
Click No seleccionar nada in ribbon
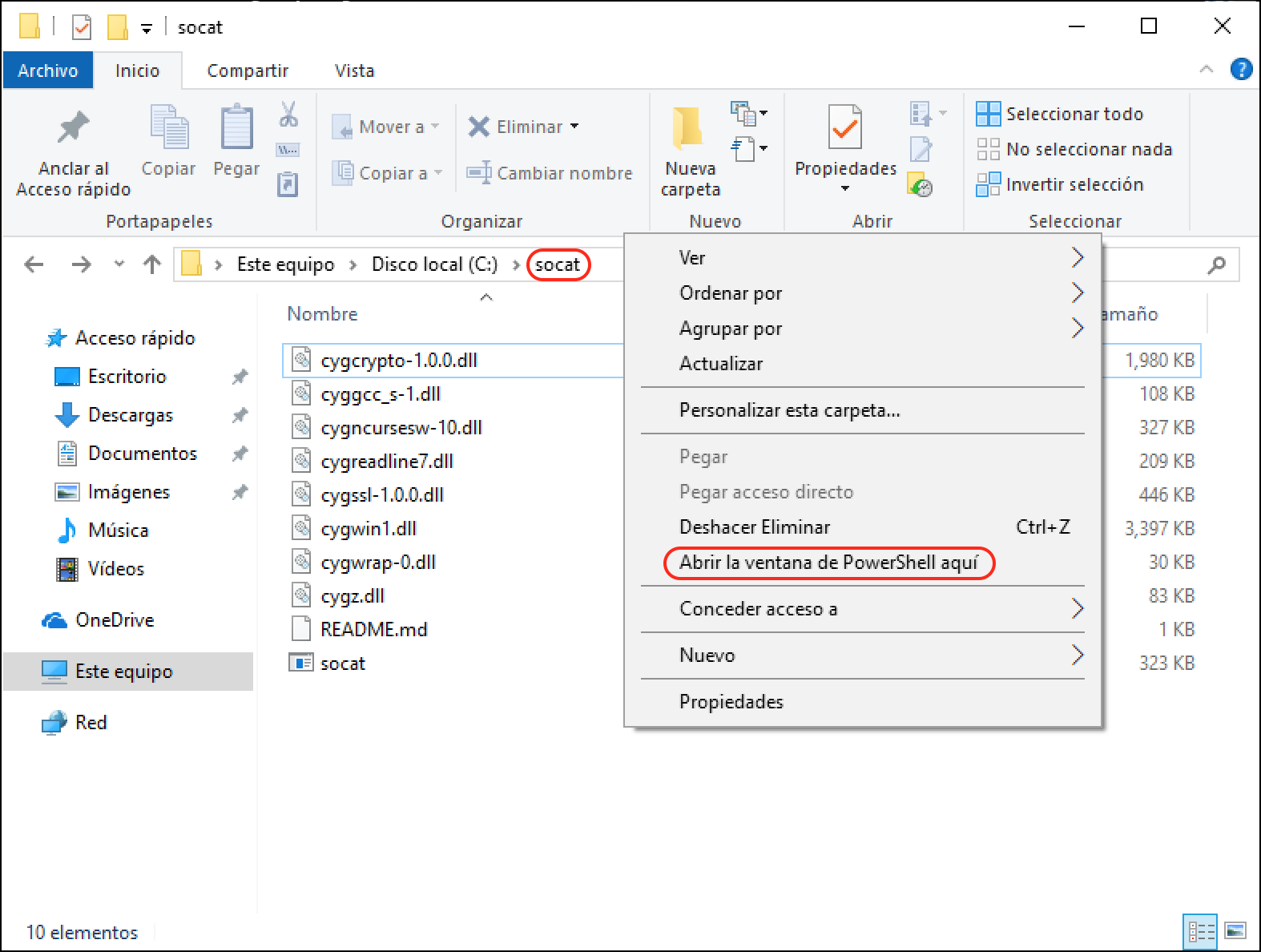click(x=1074, y=149)
